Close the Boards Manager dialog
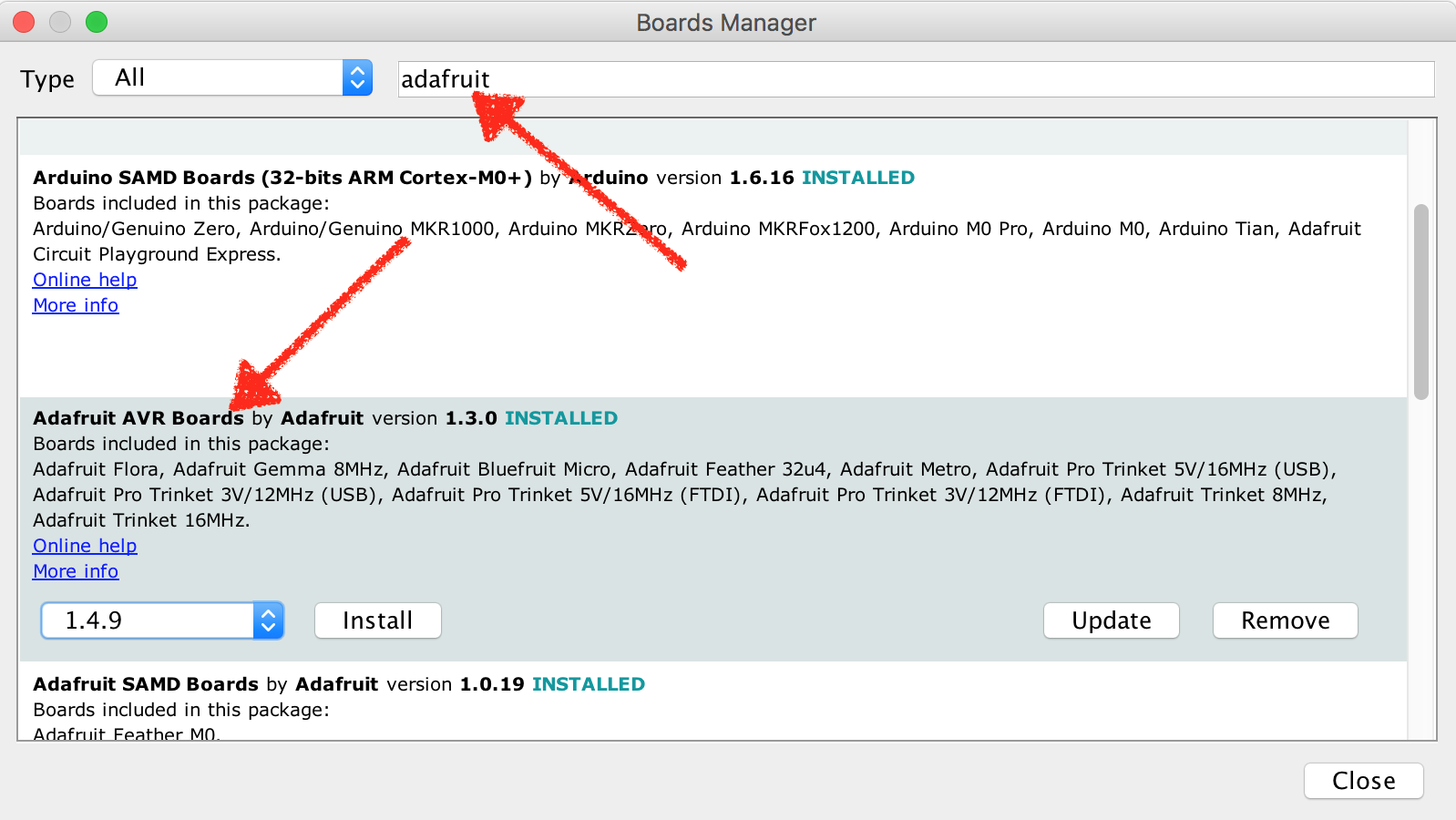 pos(1363,781)
